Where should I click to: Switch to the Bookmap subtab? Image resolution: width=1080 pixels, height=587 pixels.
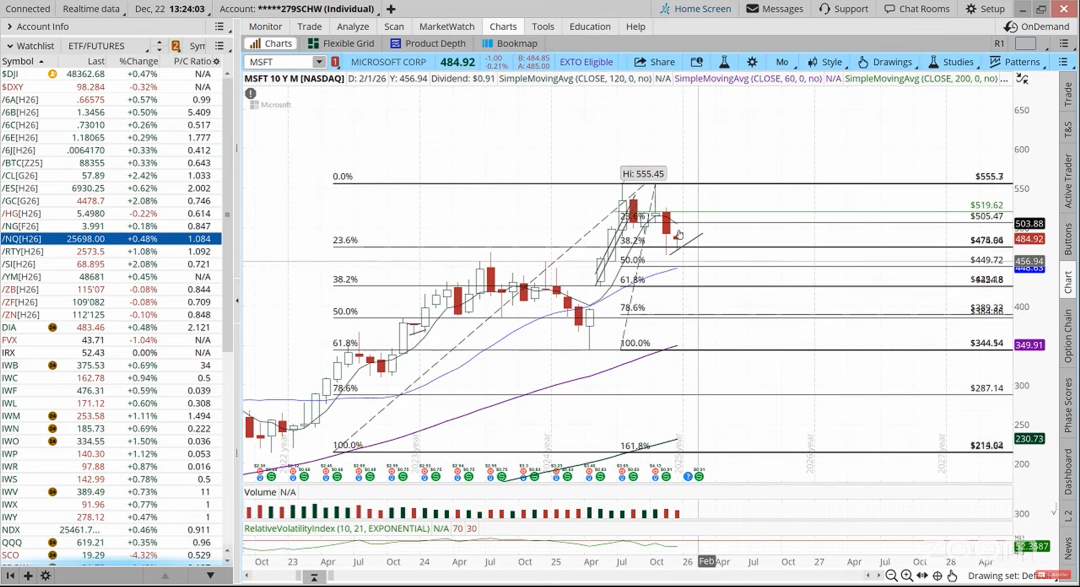510,43
